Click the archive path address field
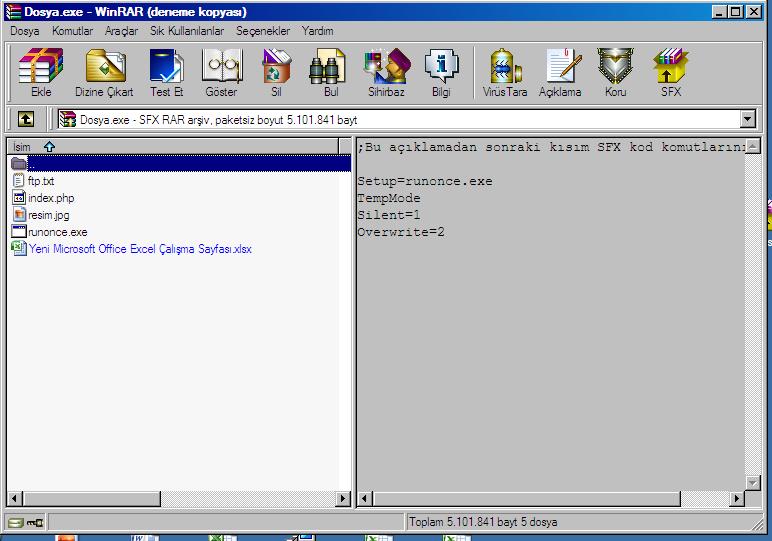The width and height of the screenshot is (772, 541). point(399,119)
